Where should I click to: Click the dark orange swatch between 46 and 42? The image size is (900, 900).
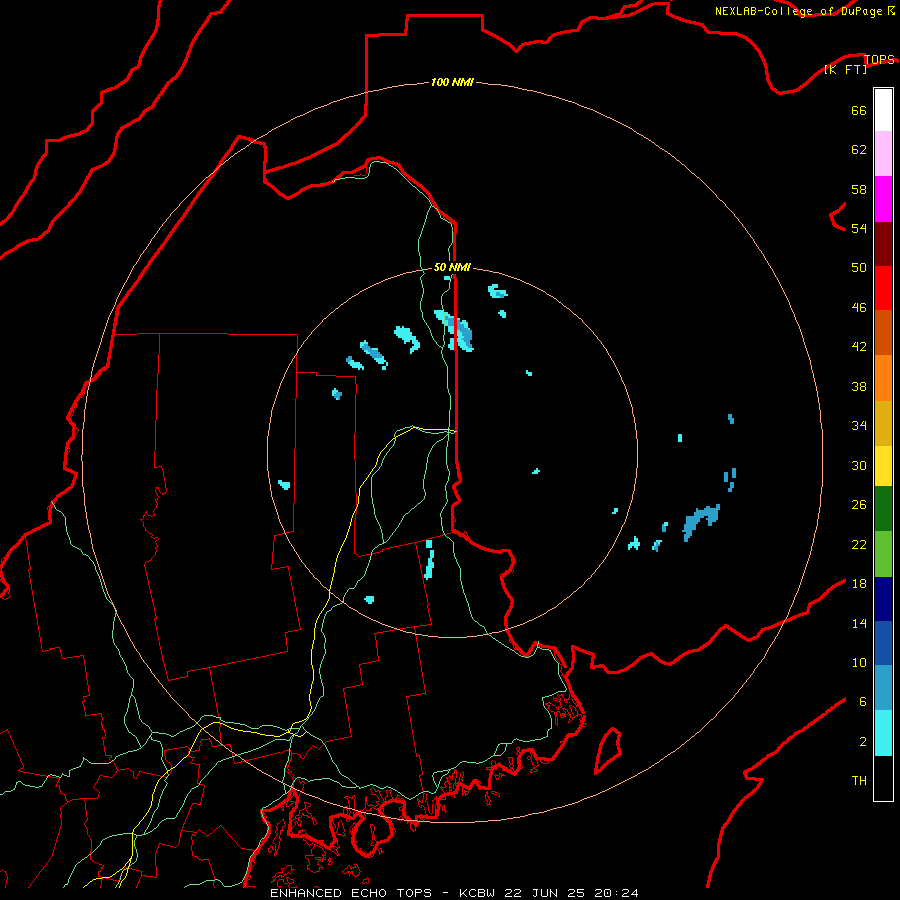point(883,333)
